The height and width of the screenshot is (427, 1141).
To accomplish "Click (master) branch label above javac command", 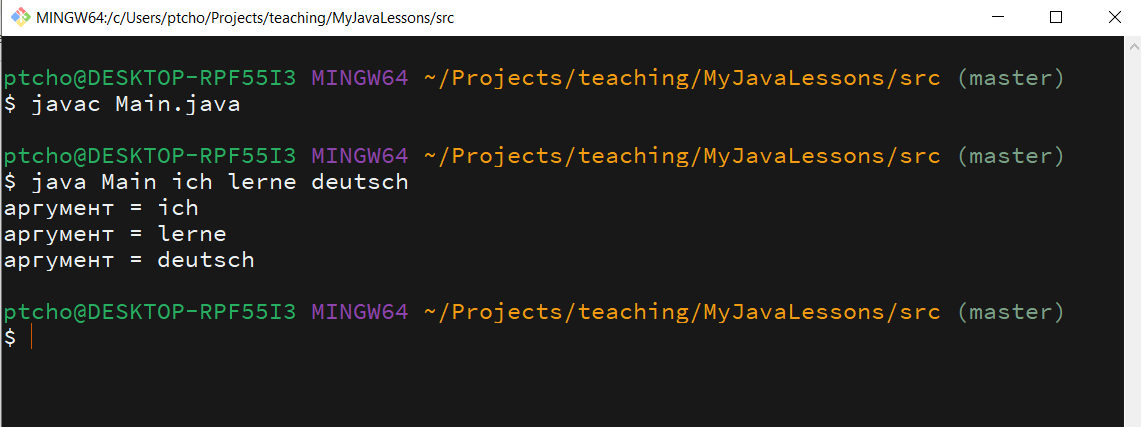I will click(1010, 78).
